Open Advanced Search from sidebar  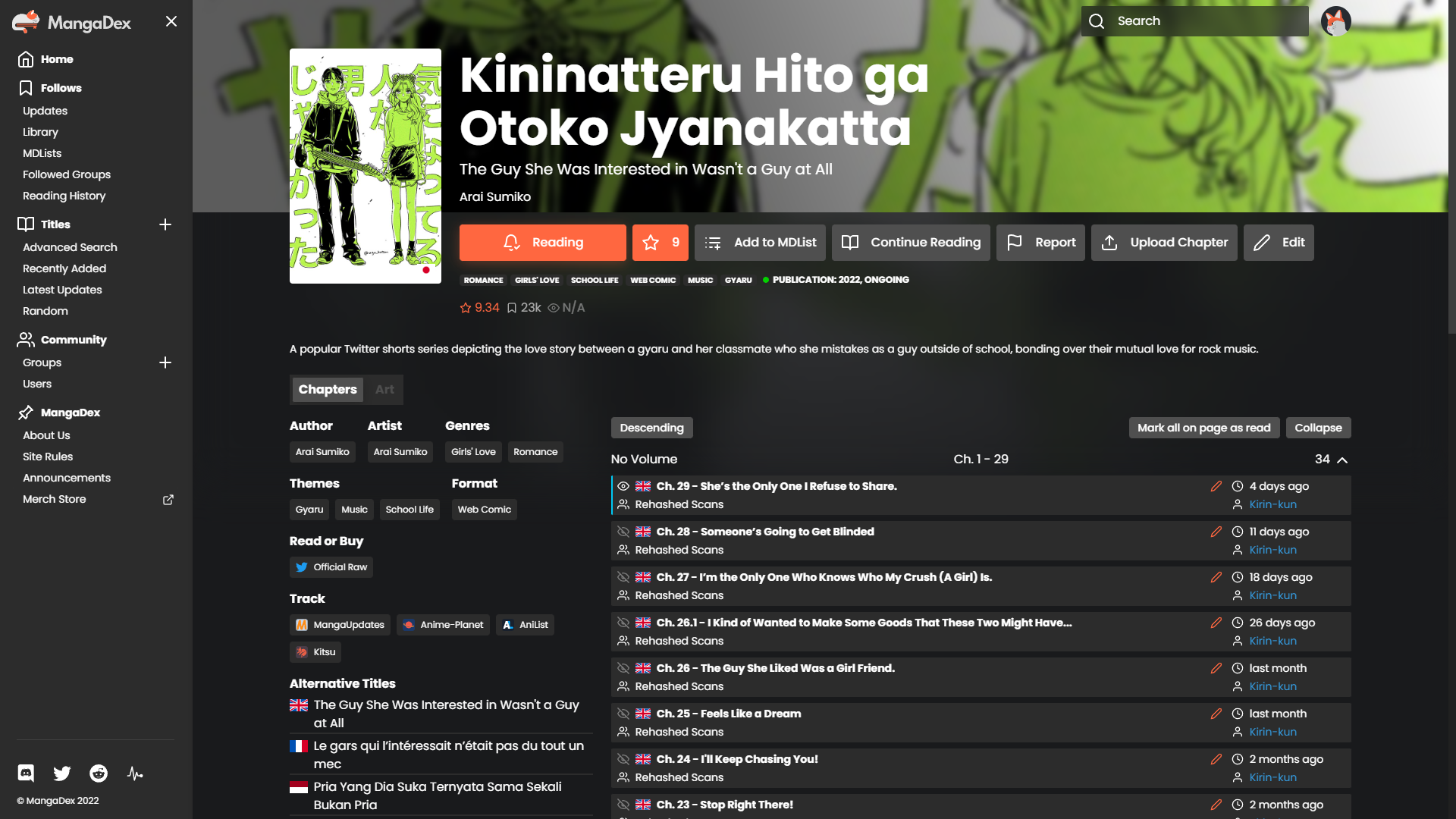point(70,247)
